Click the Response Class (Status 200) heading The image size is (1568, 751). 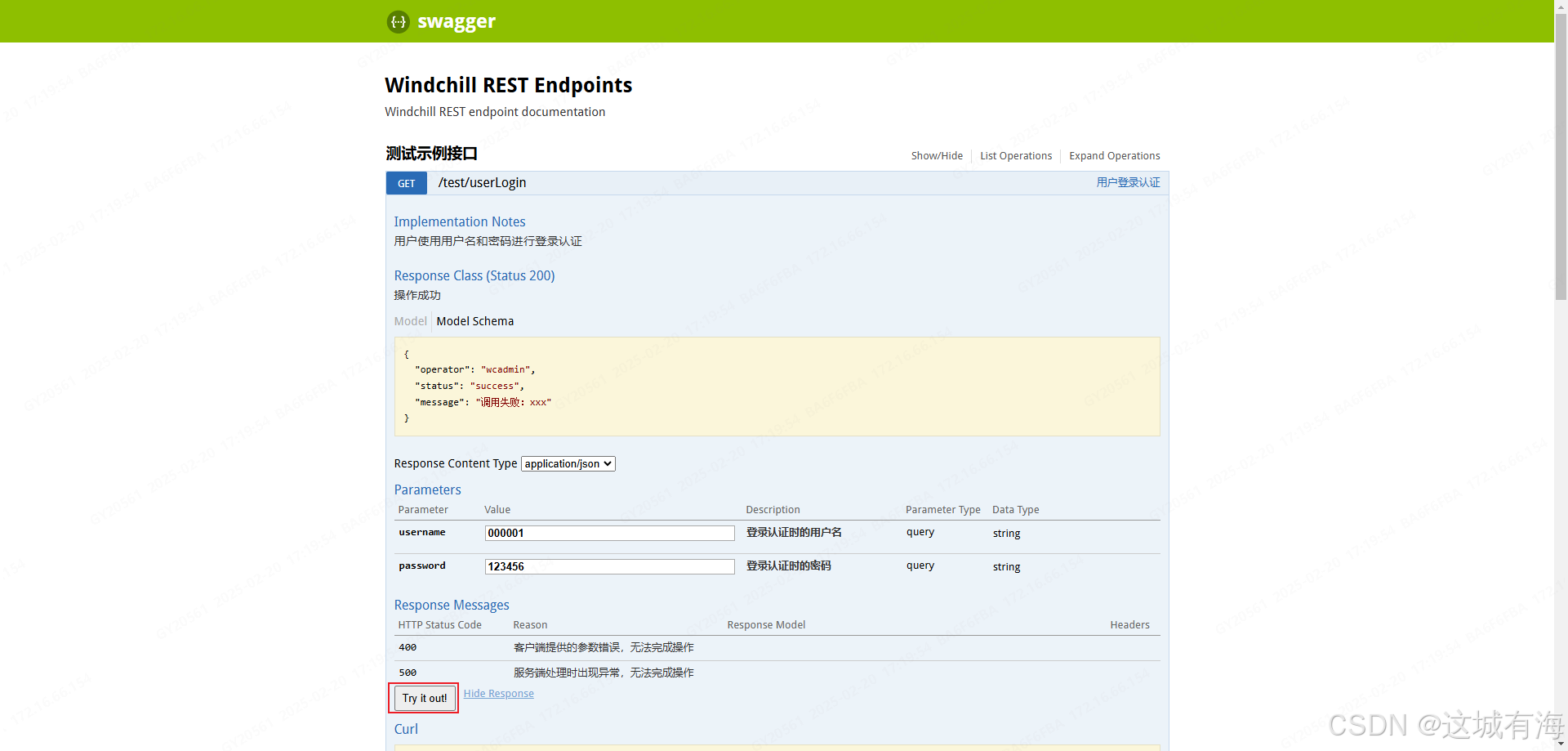point(474,275)
